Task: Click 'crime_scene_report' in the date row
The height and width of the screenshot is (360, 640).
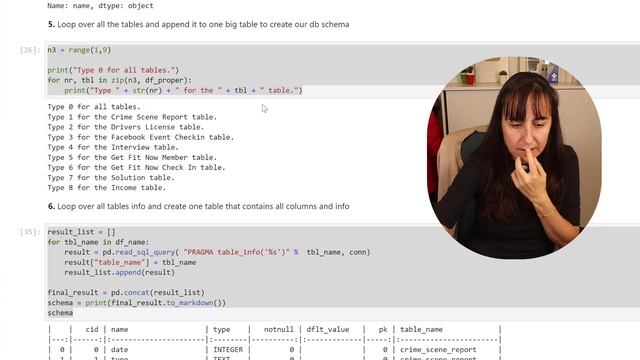Action: 438,350
